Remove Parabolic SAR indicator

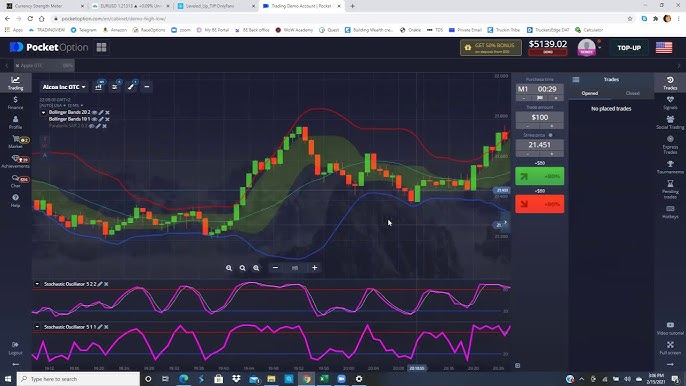pos(105,126)
